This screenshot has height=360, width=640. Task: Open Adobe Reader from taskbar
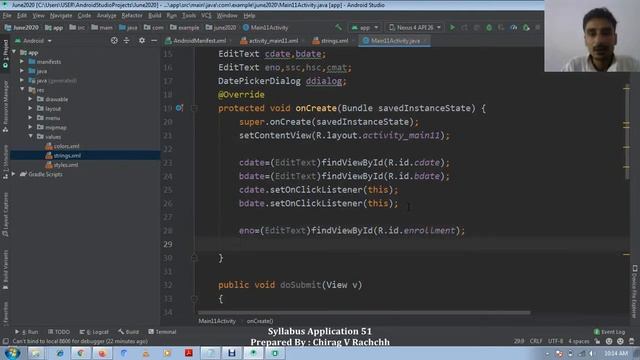pyautogui.click(x=189, y=353)
